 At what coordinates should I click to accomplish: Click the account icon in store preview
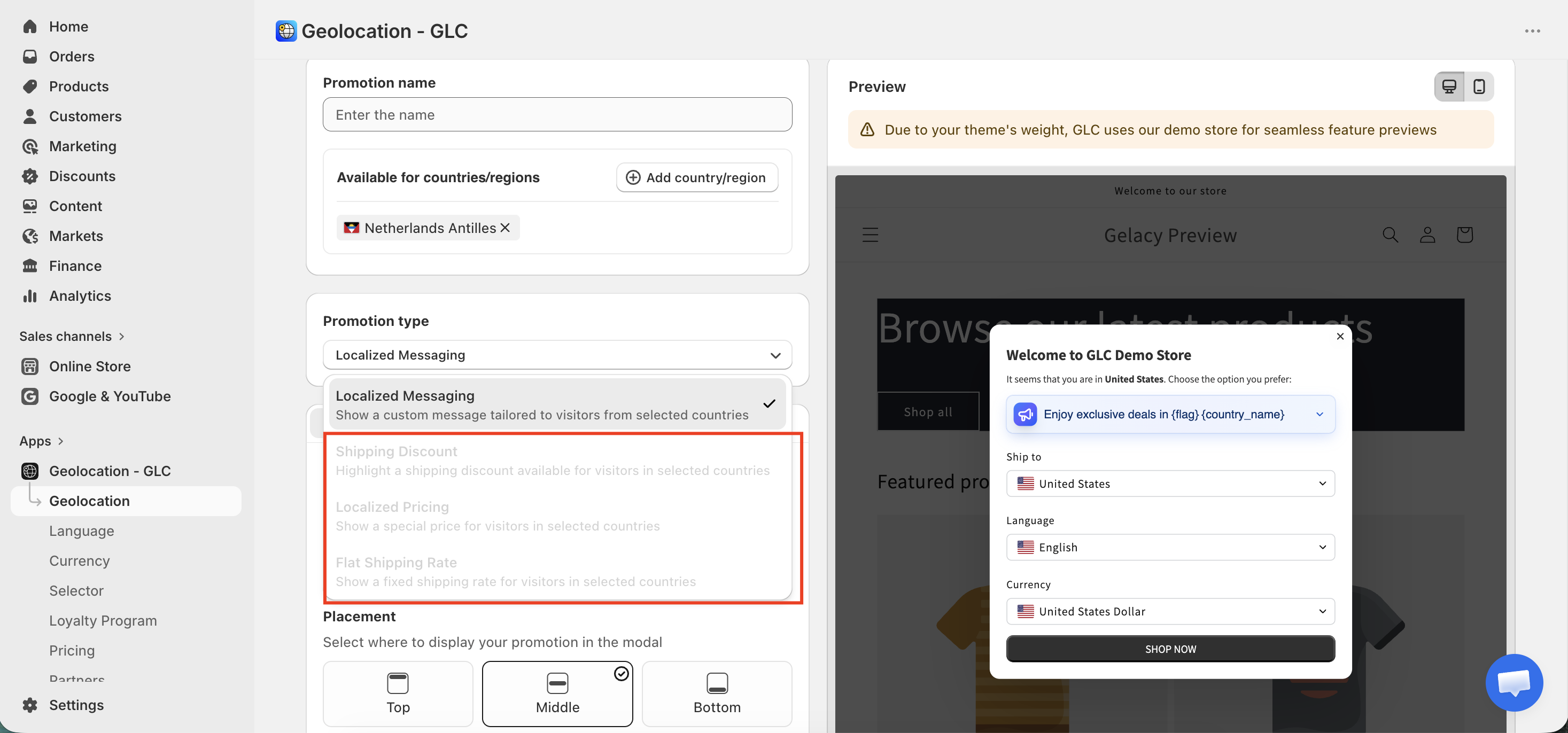pos(1427,235)
